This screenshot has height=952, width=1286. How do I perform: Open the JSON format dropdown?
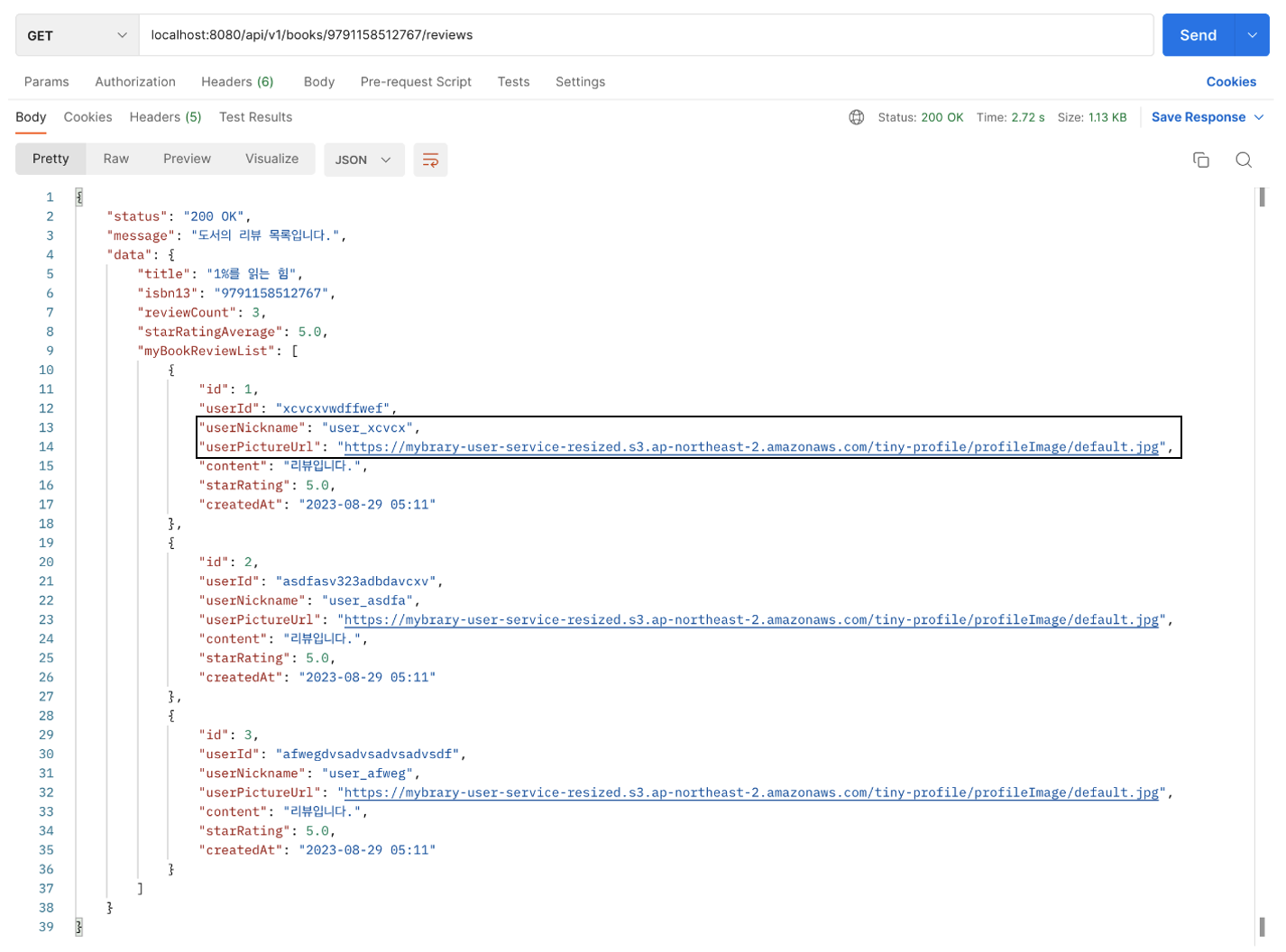pos(363,160)
